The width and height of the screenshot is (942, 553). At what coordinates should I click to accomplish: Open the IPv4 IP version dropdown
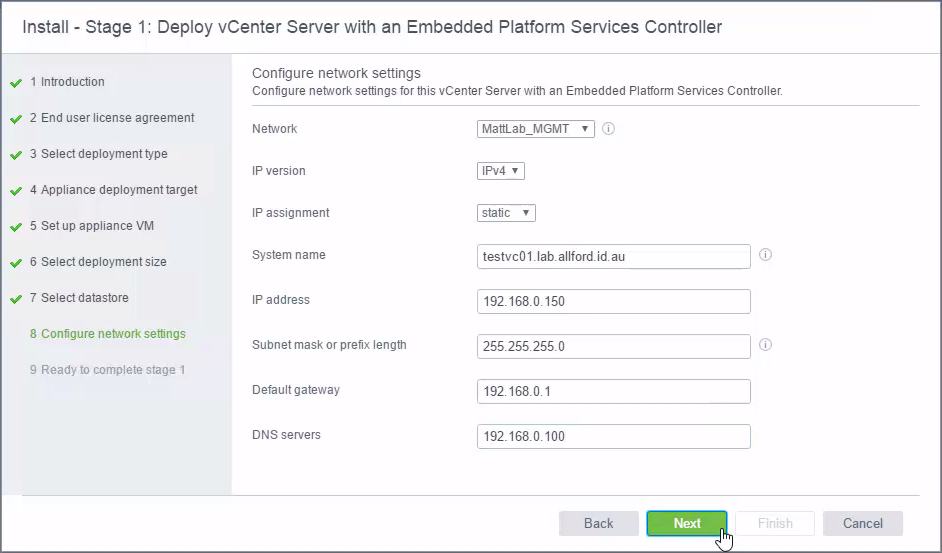point(500,171)
